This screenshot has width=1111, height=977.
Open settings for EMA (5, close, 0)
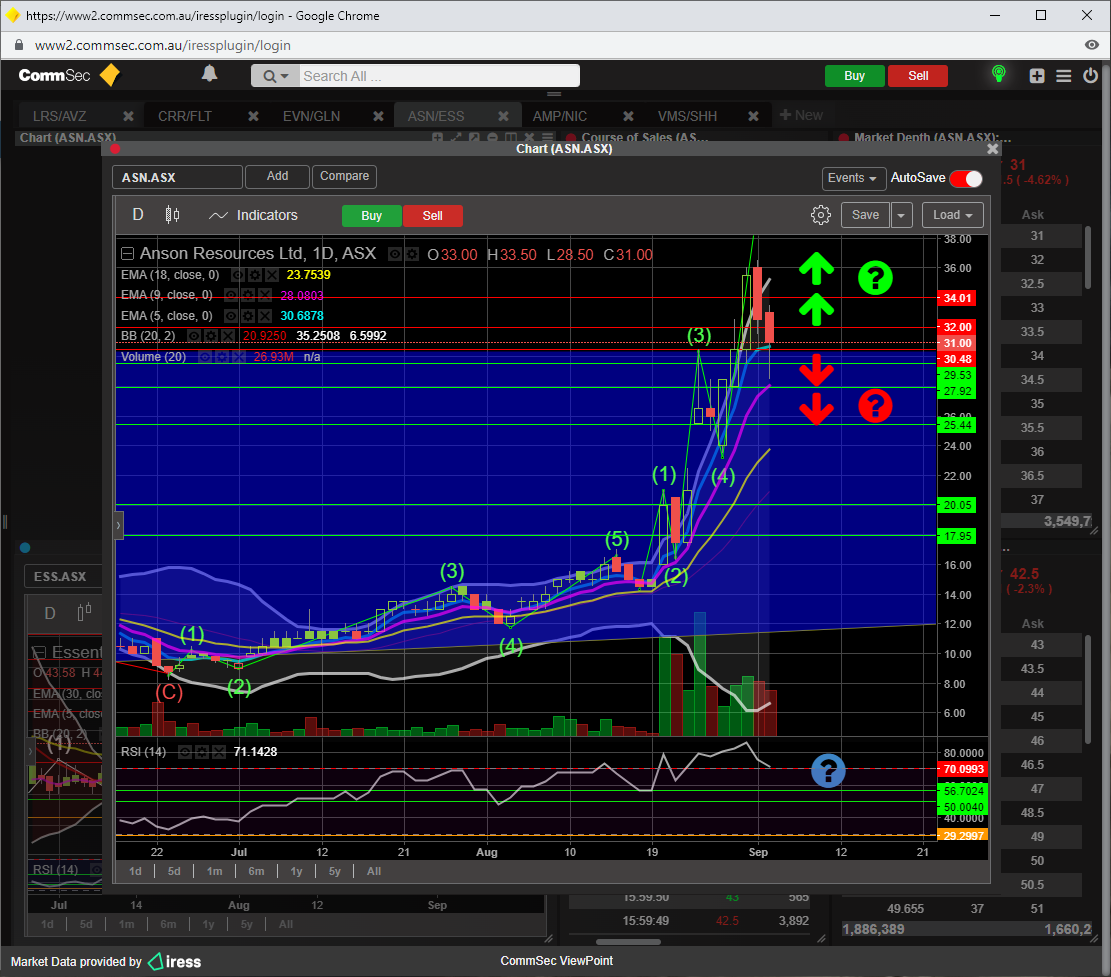coord(247,316)
